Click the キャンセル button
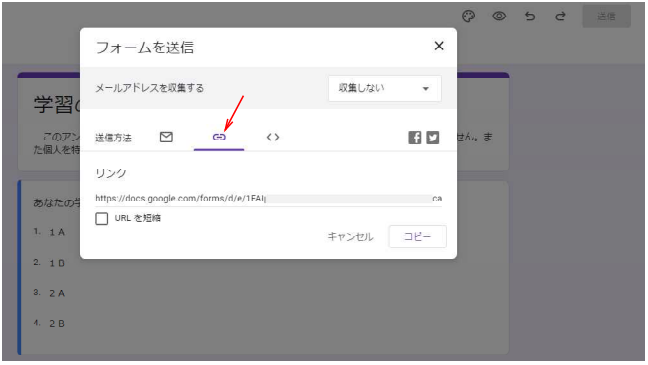This screenshot has width=648, height=365. point(350,237)
